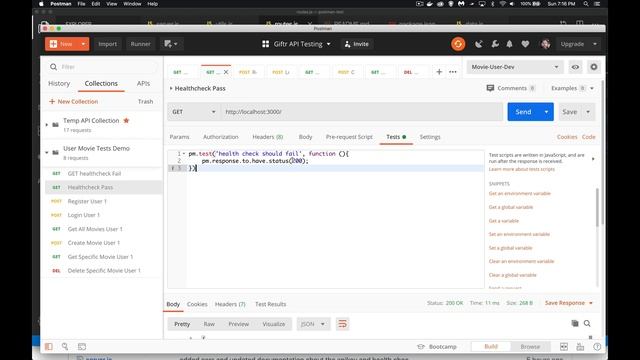Viewport: 640px width, 360px height.
Task: Open the Postman console icon
Action: coord(82,347)
